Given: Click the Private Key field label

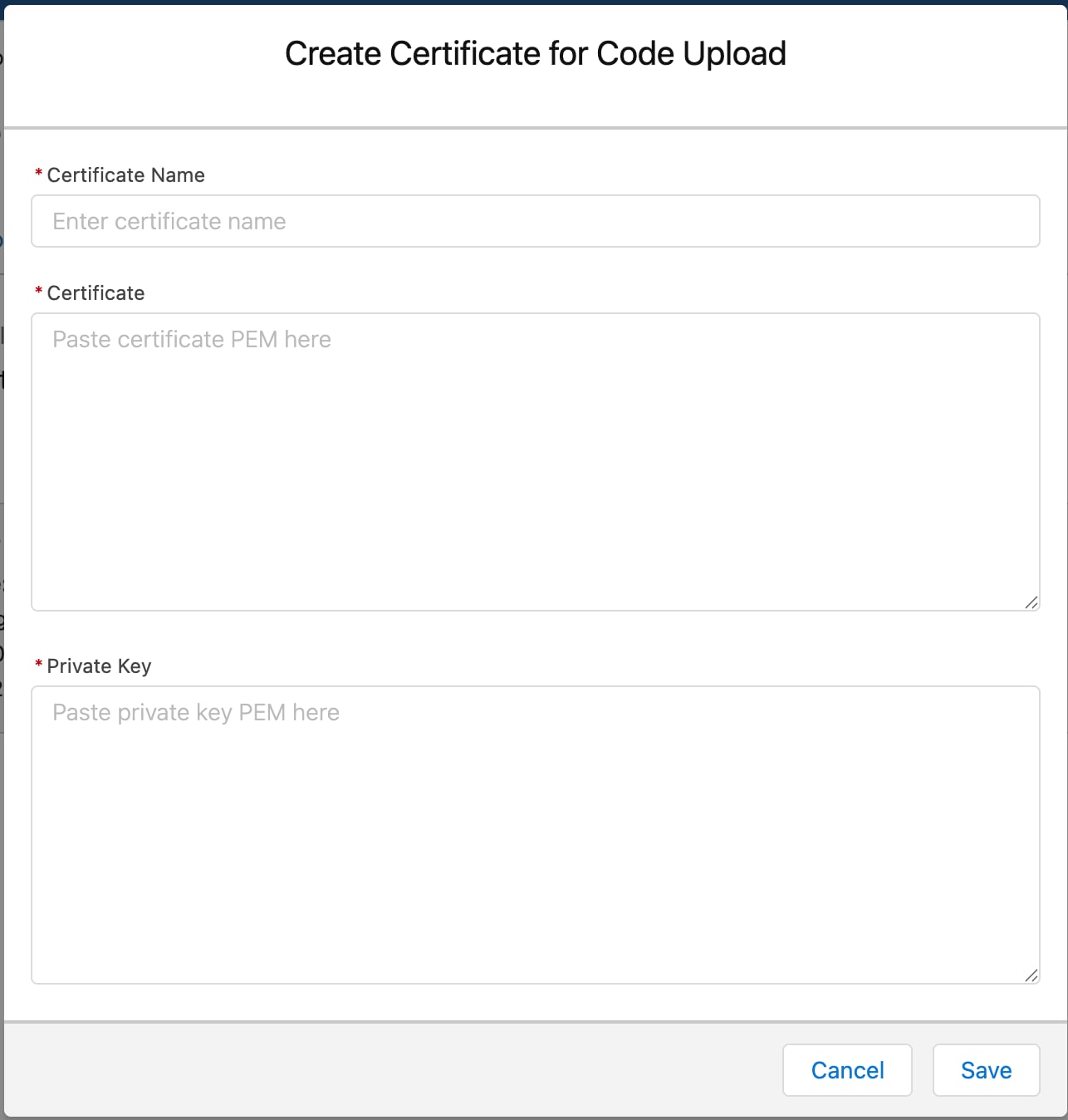Looking at the screenshot, I should tap(99, 666).
